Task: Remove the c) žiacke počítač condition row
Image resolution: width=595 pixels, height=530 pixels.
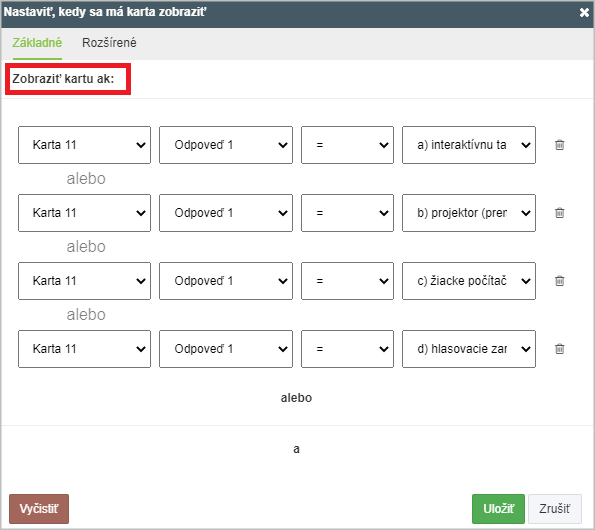Action: coord(559,281)
